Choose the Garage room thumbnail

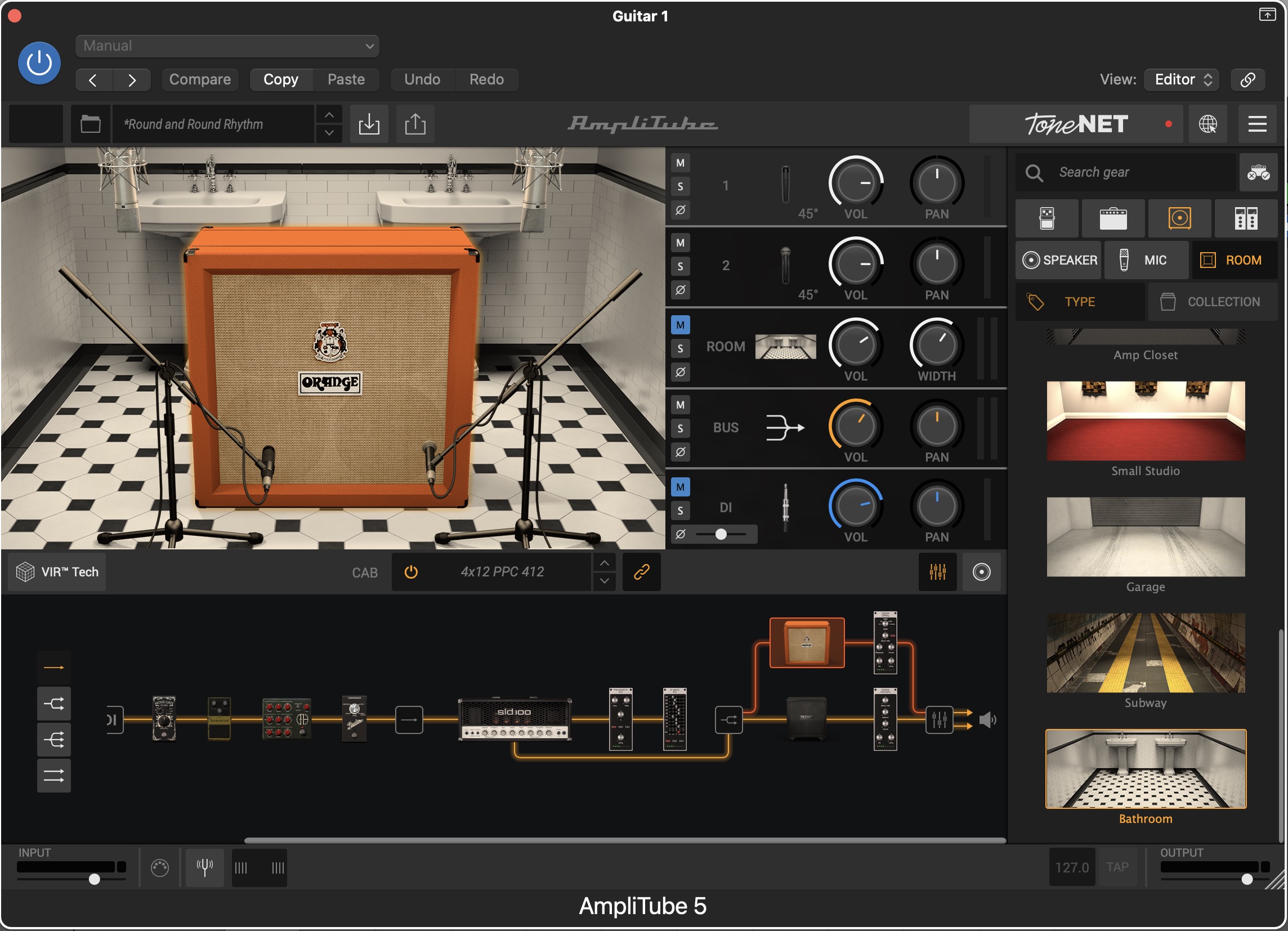(x=1146, y=537)
